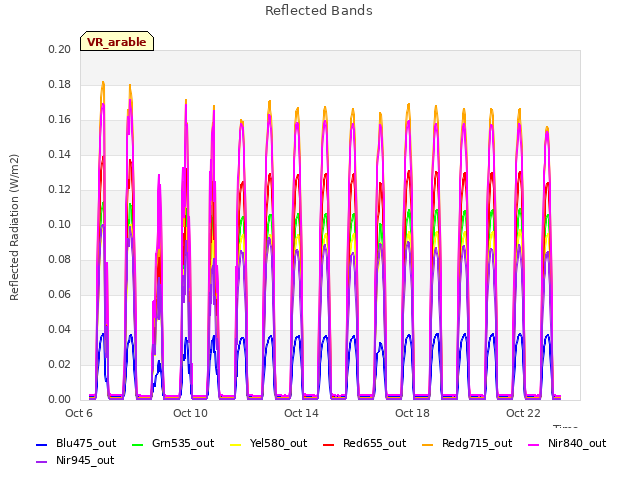640x480 pixels.
Task: Click the 0.18 y-axis tick label
Action: pos(60,84)
